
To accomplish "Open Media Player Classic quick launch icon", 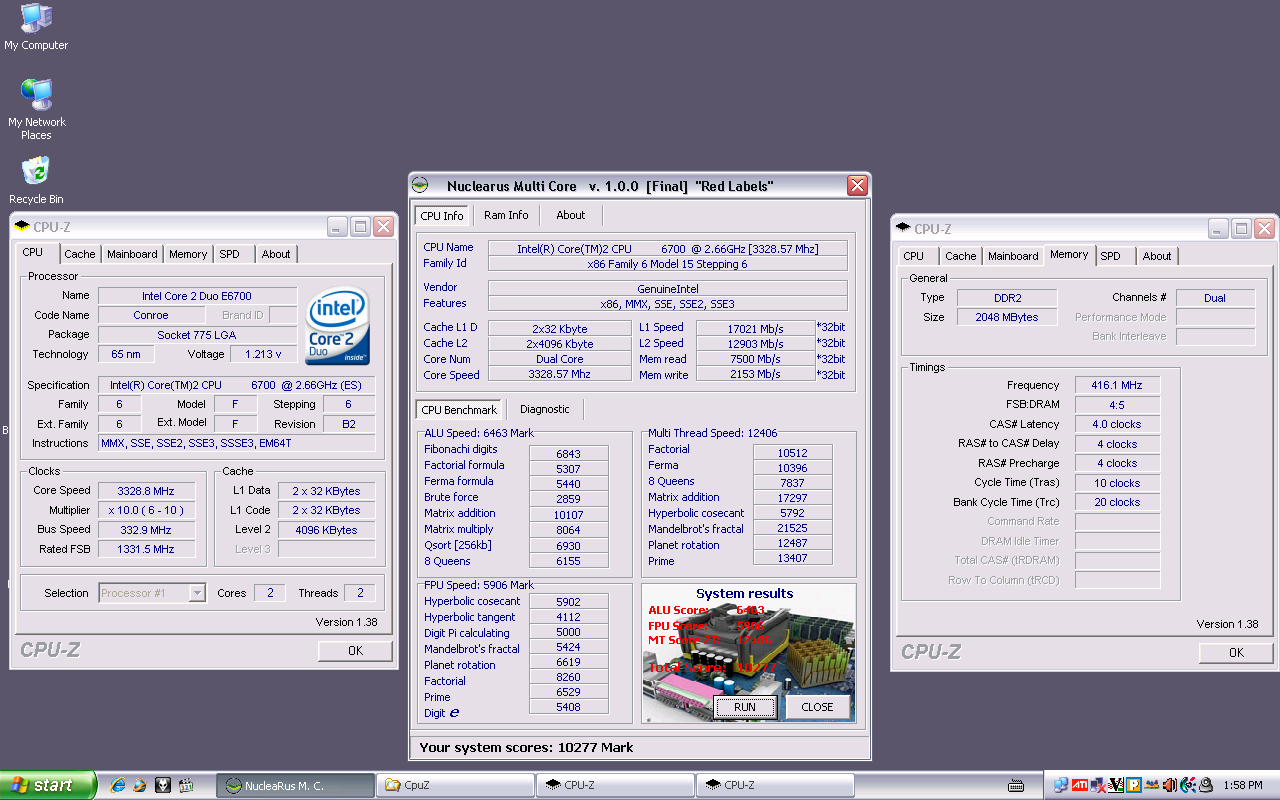I will [186, 785].
